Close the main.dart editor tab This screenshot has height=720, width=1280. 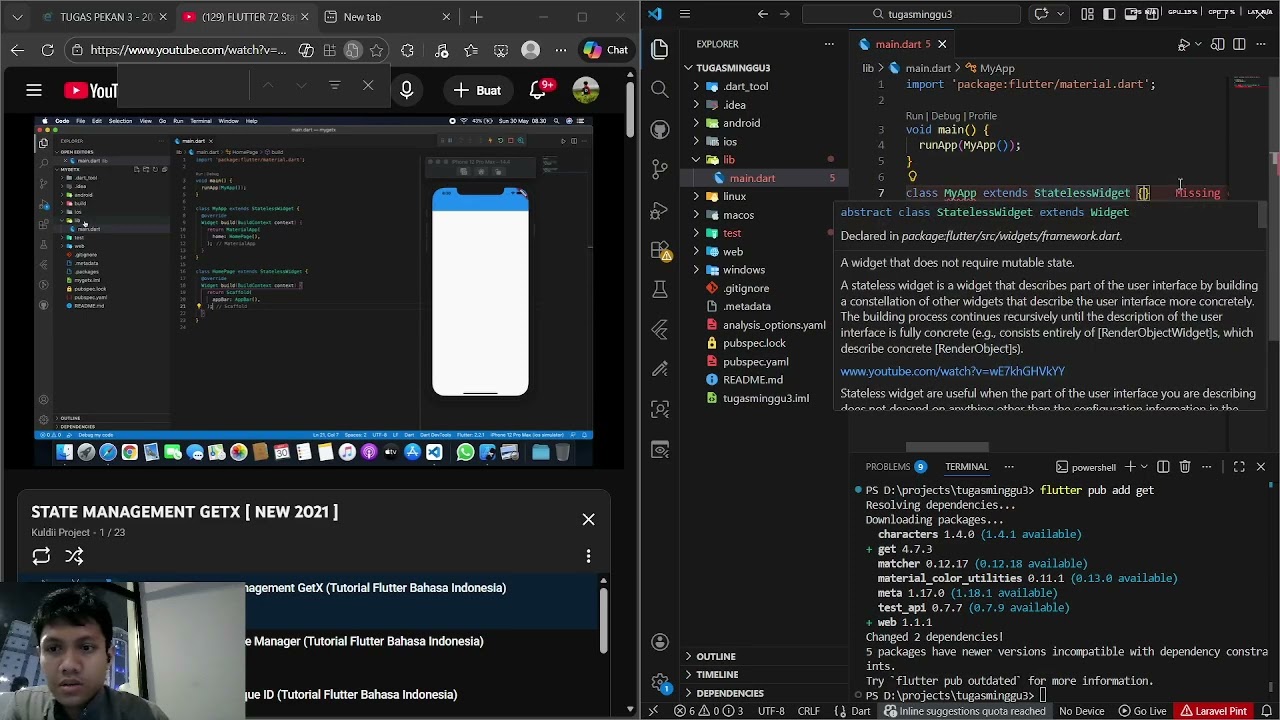pos(942,44)
